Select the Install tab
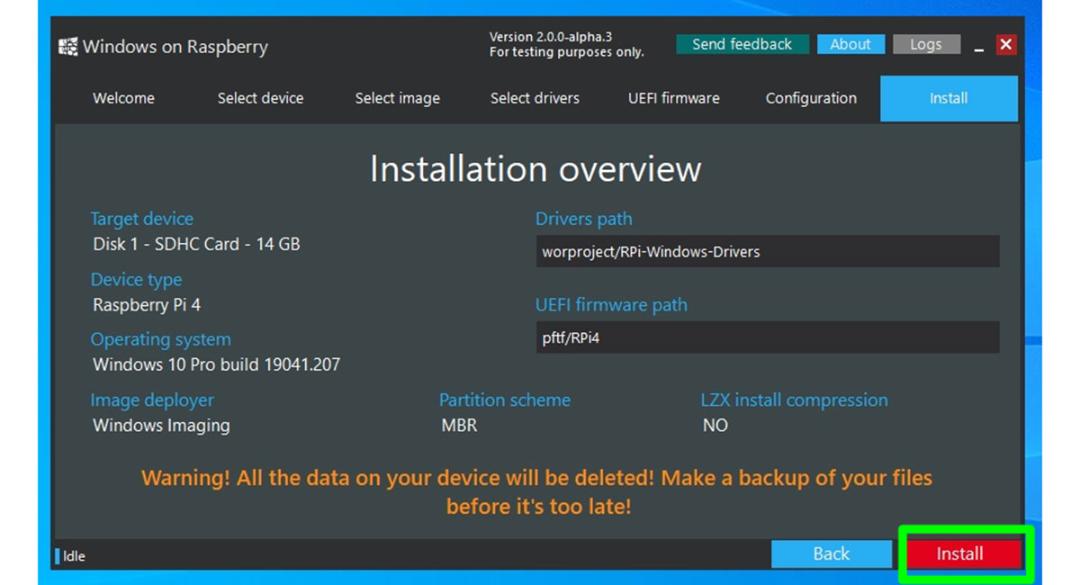 (949, 99)
